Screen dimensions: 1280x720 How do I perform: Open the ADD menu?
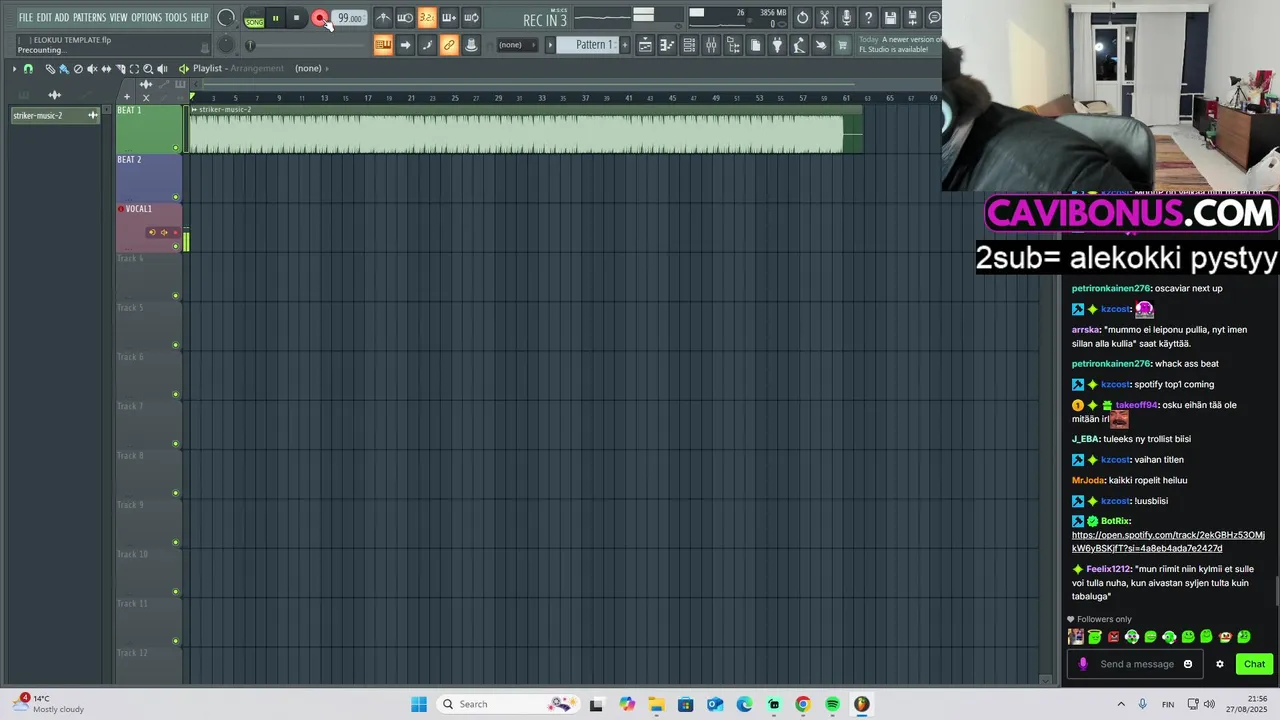pyautogui.click(x=62, y=17)
